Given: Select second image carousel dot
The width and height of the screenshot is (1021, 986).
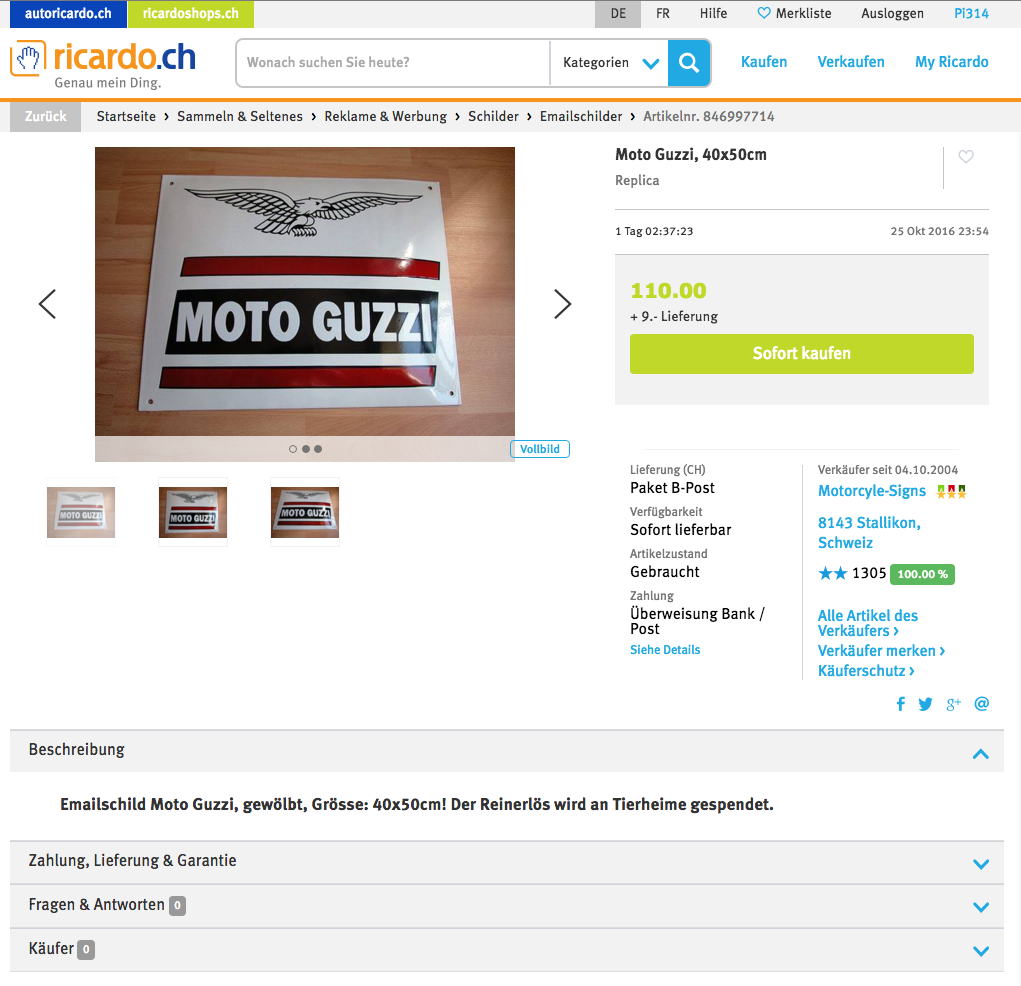Looking at the screenshot, I should (306, 449).
